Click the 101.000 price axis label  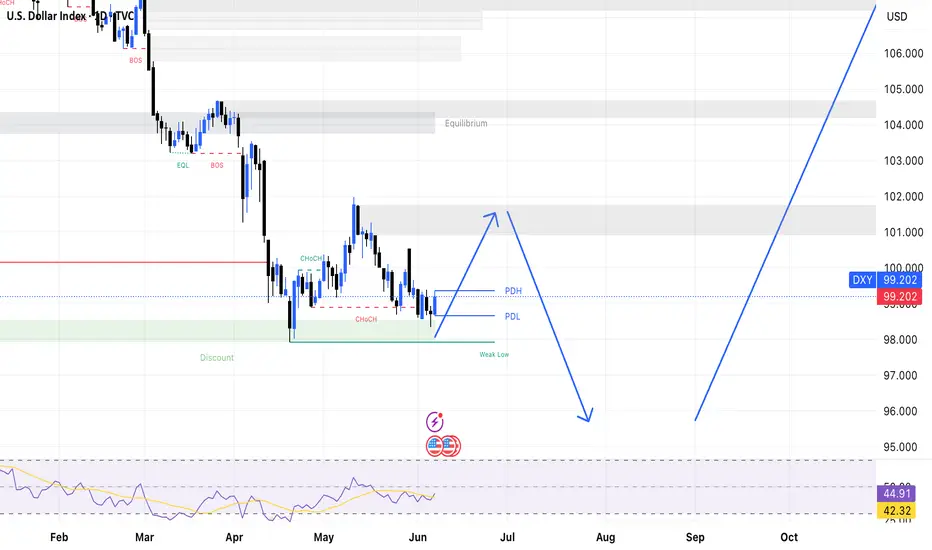click(x=903, y=232)
